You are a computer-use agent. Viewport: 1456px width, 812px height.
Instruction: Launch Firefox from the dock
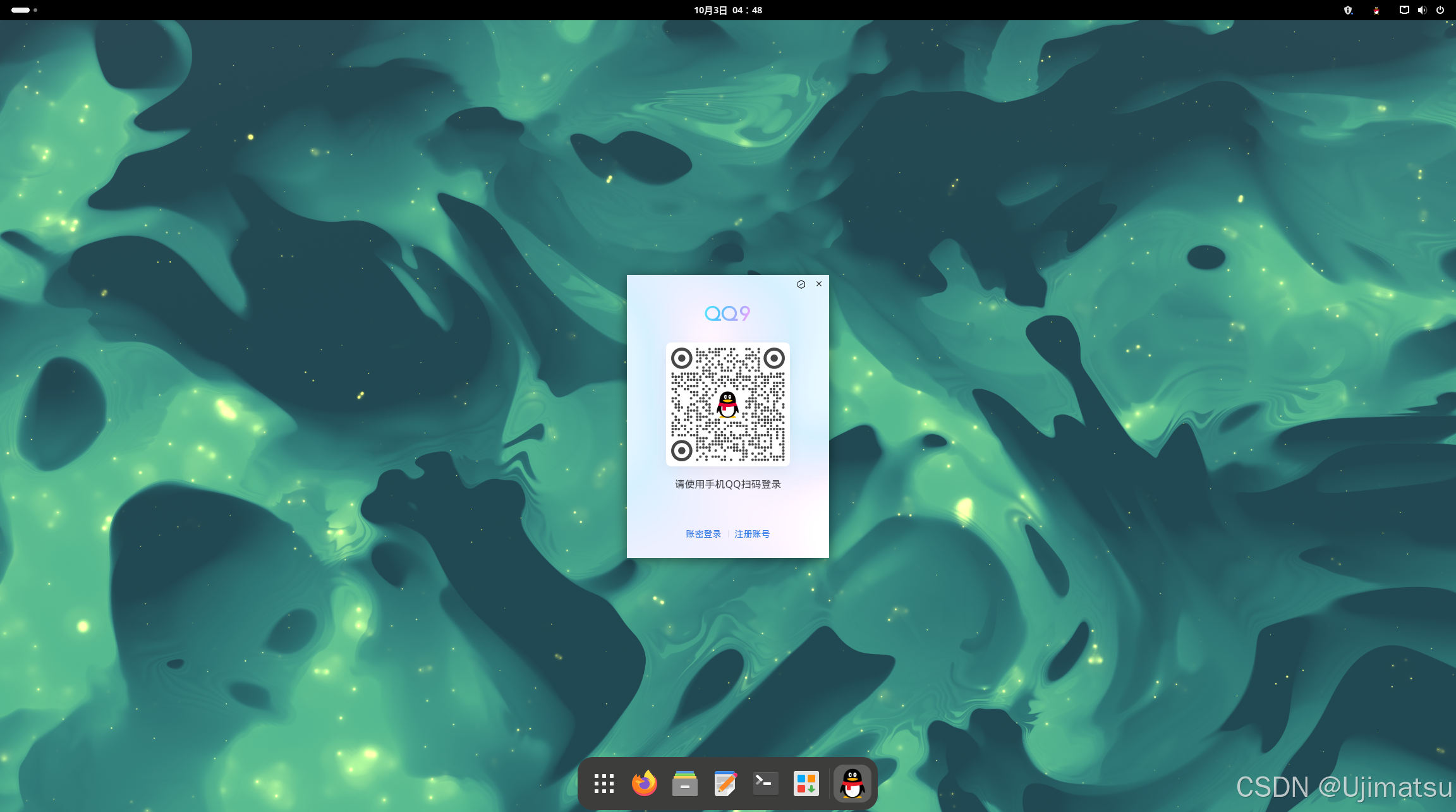pyautogui.click(x=644, y=784)
